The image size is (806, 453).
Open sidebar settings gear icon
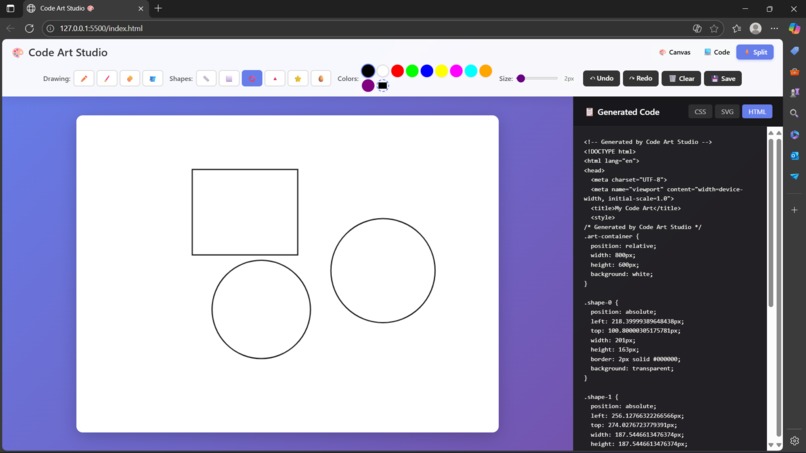point(795,441)
